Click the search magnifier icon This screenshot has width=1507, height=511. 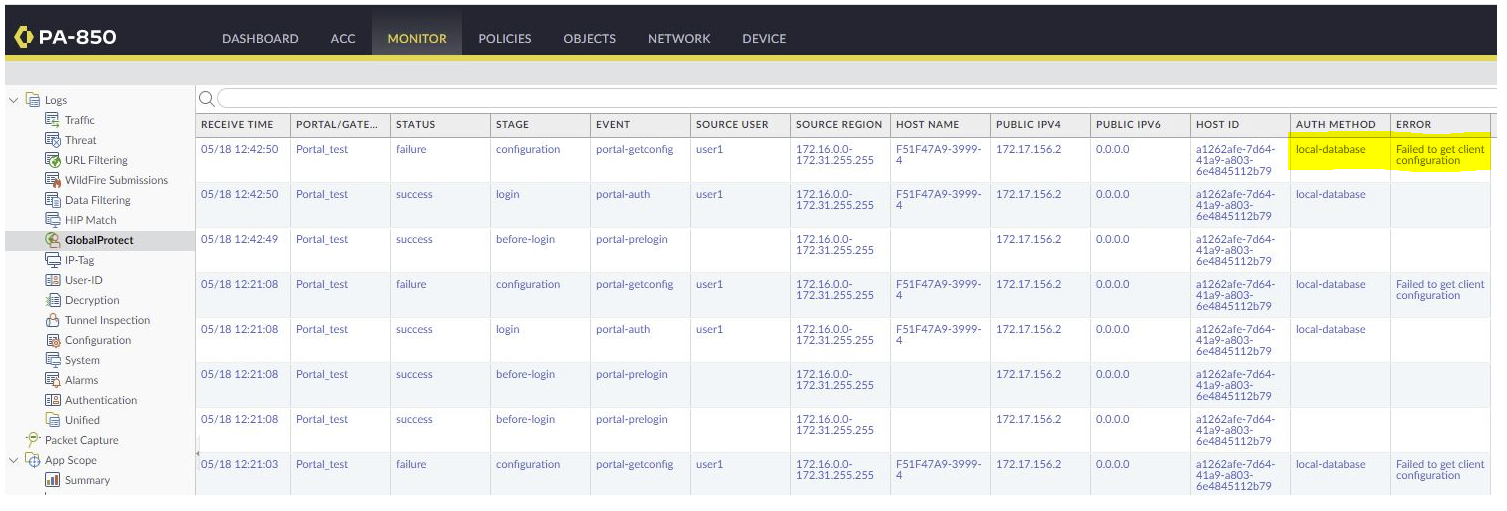point(206,98)
